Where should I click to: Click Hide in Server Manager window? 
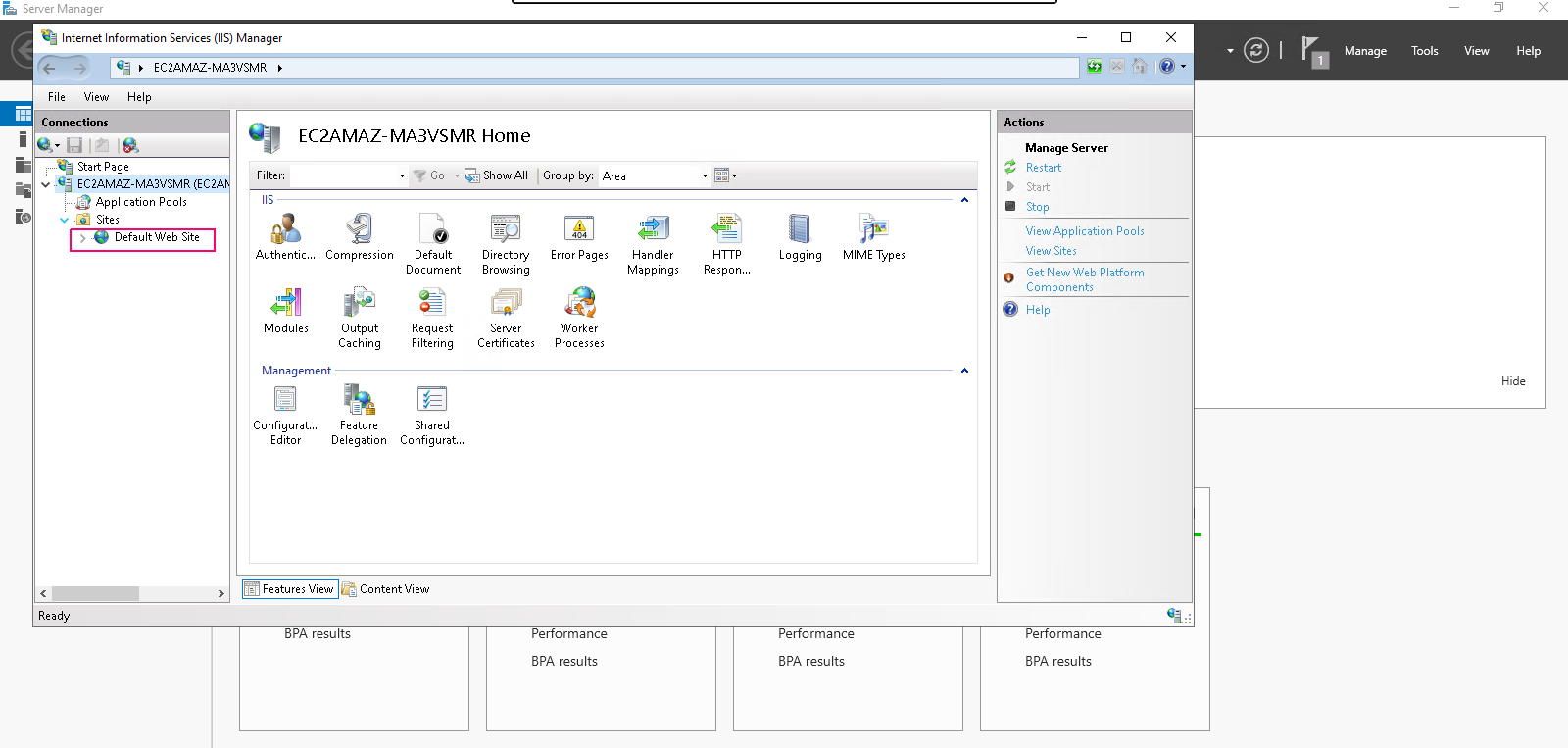[x=1513, y=381]
